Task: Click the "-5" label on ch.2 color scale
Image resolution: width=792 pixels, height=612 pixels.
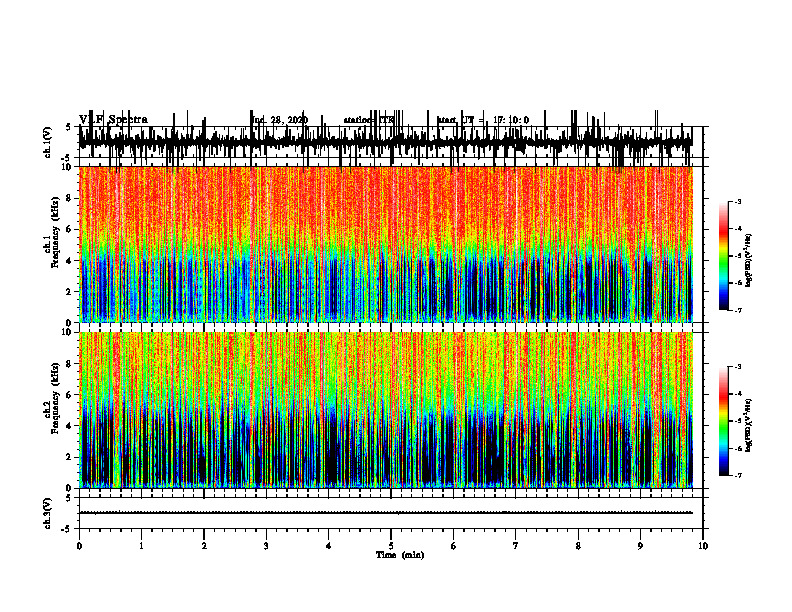Action: pyautogui.click(x=738, y=422)
